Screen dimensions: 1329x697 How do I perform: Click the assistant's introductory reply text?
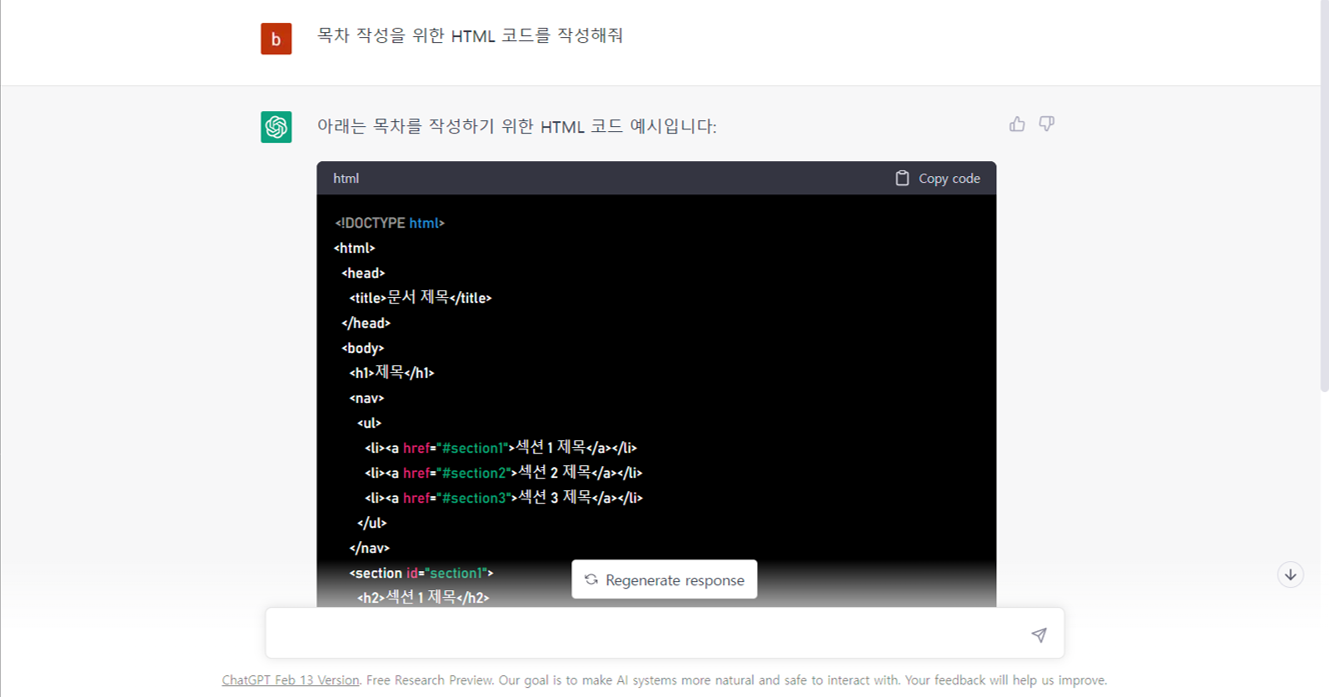pos(518,126)
